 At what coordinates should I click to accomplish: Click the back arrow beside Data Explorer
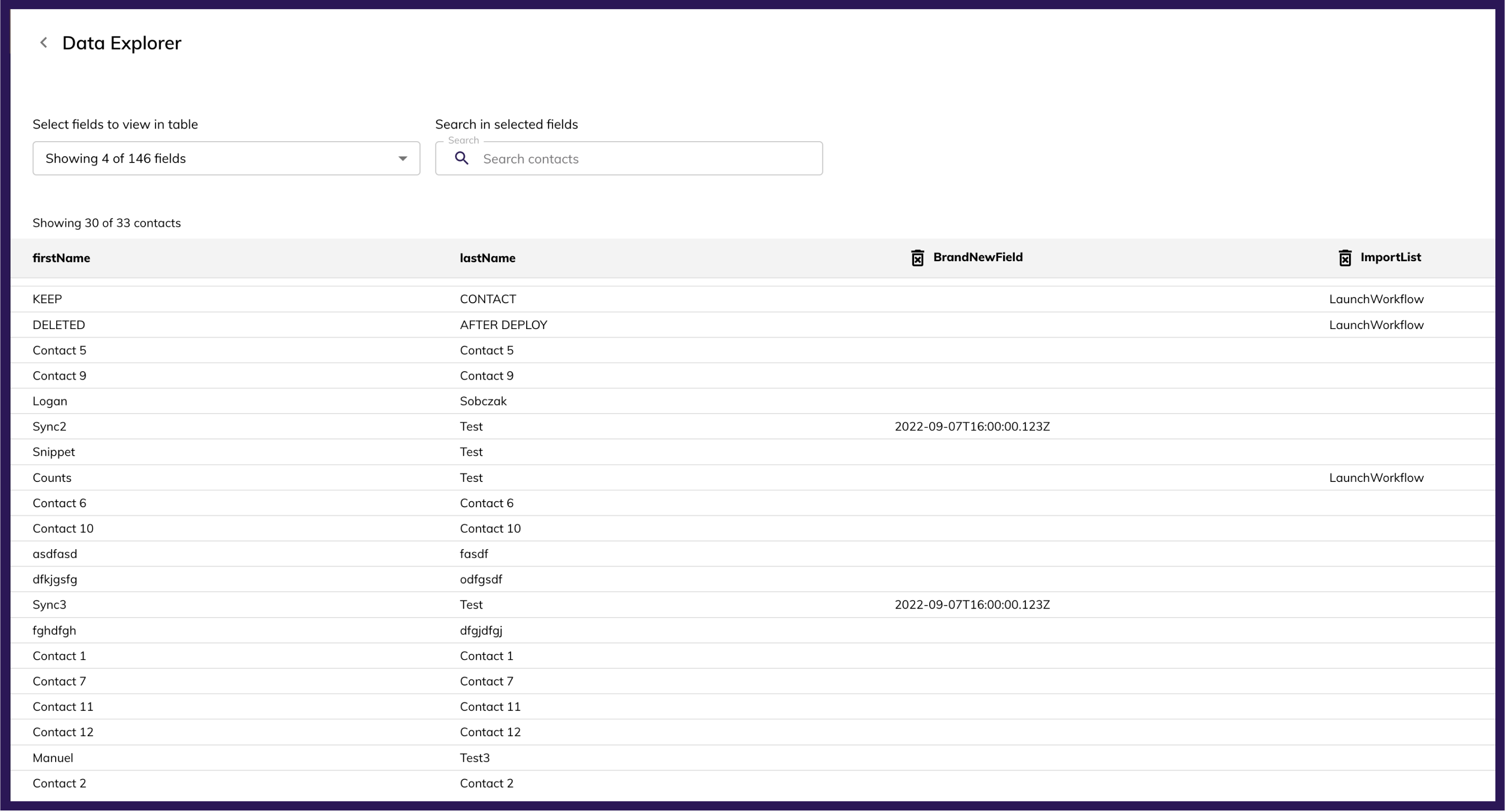(x=43, y=43)
